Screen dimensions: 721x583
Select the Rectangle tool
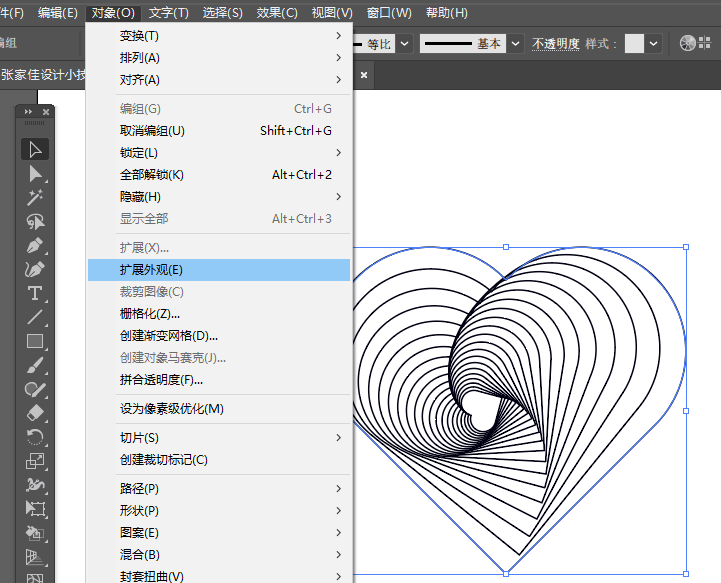click(x=35, y=341)
